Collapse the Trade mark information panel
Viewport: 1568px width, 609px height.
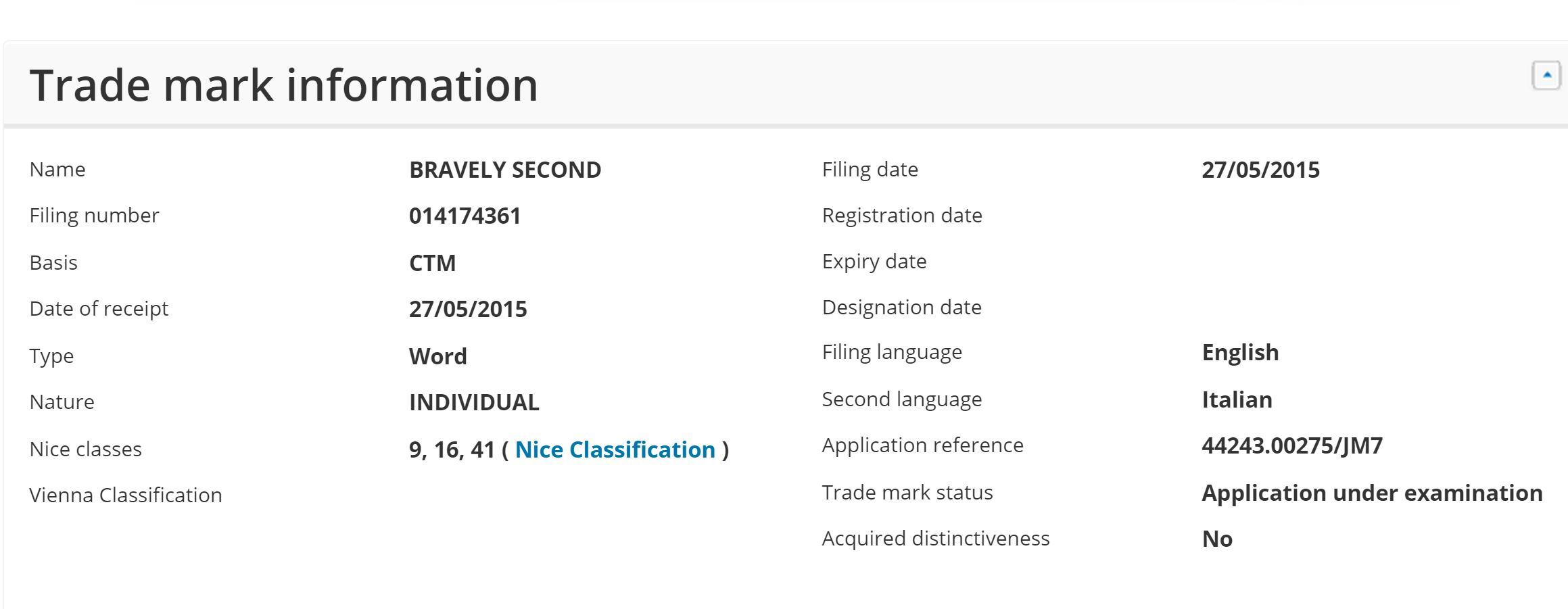click(x=1546, y=75)
